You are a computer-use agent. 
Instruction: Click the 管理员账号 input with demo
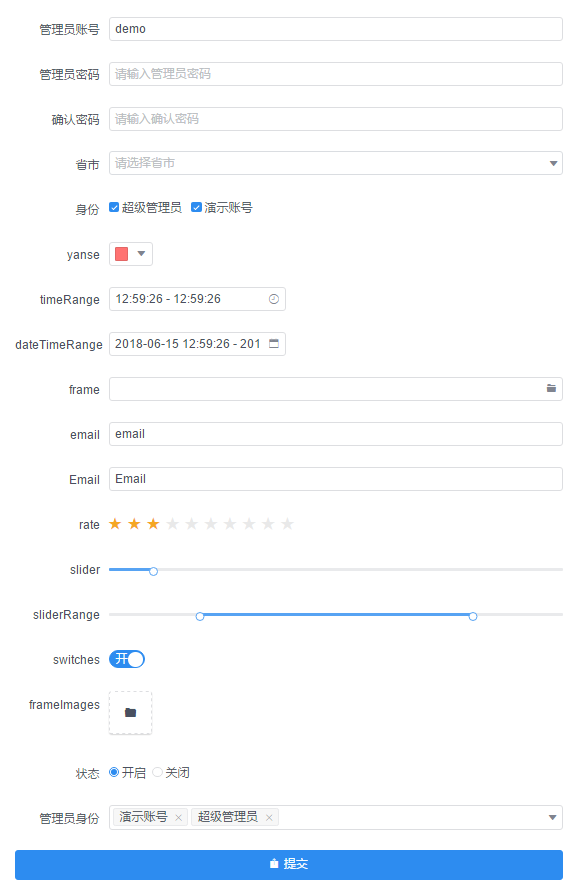[336, 29]
